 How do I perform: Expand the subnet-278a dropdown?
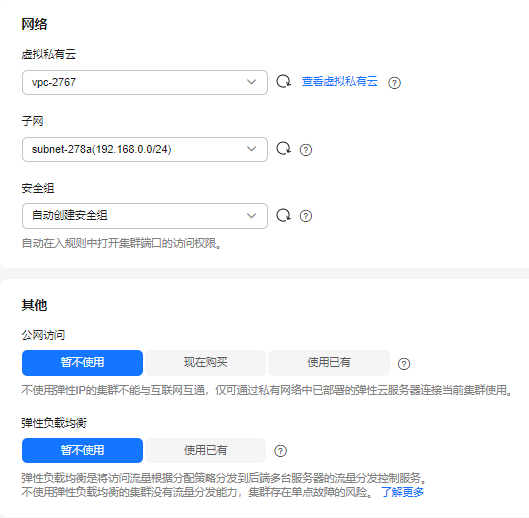pyautogui.click(x=145, y=149)
